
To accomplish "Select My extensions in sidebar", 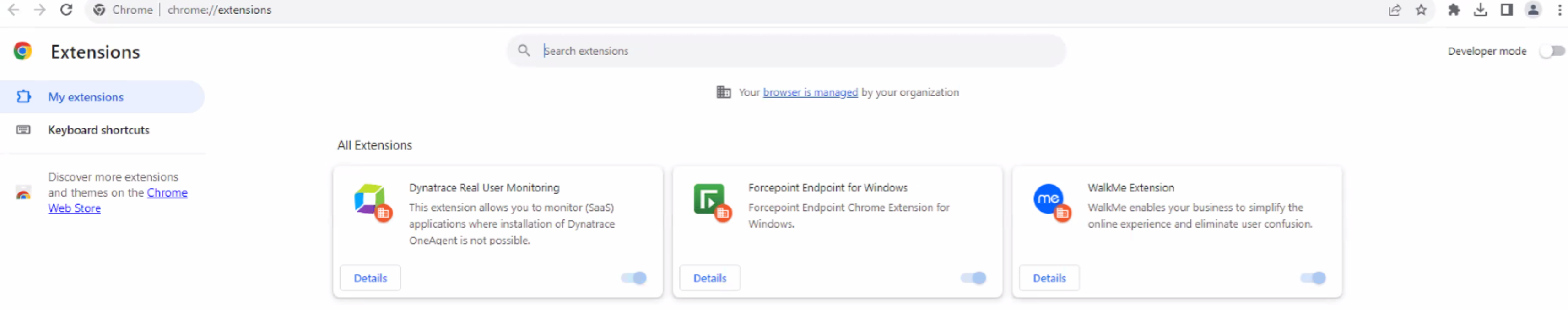I will [x=86, y=96].
